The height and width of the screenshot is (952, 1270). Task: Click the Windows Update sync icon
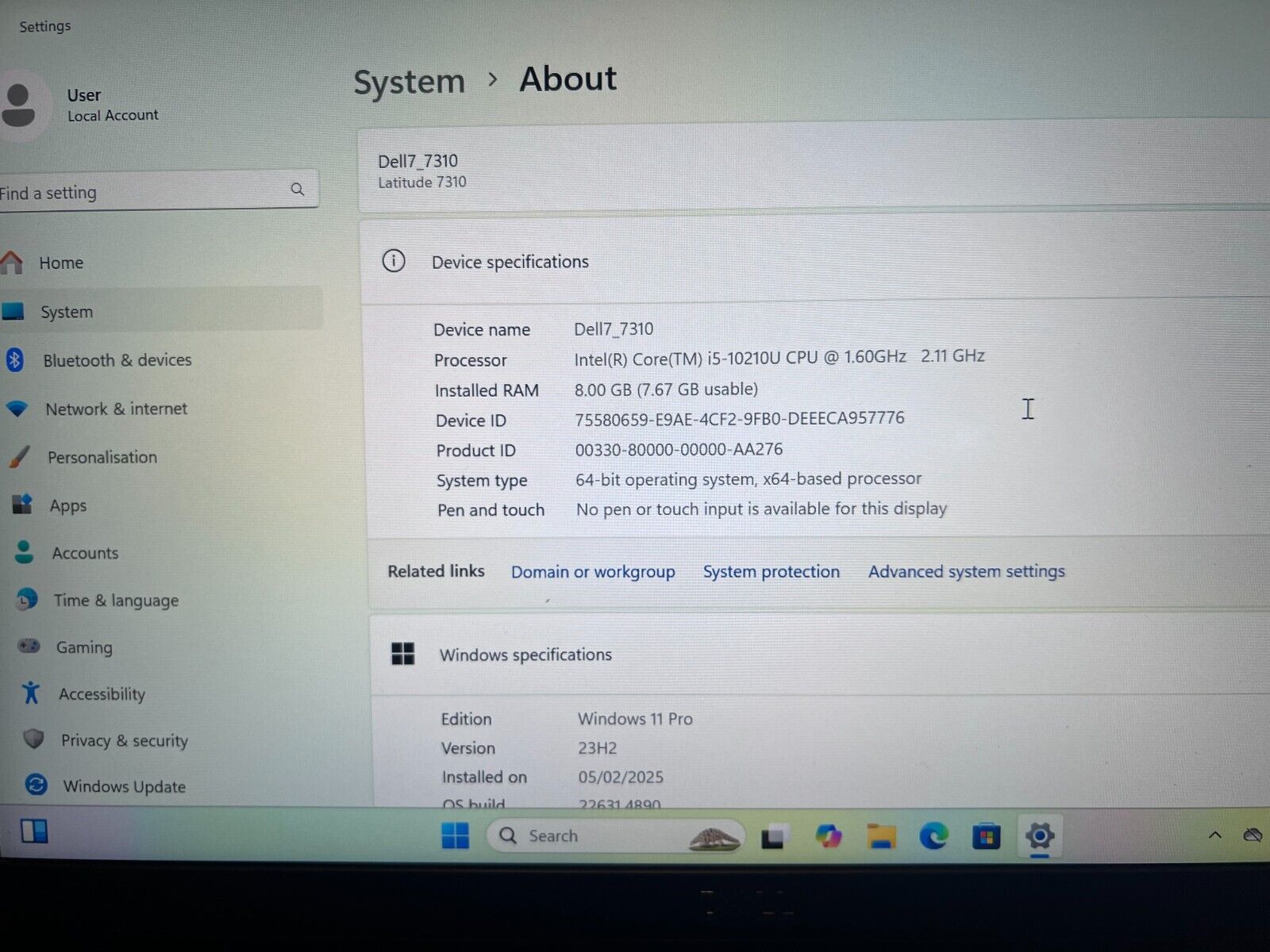(x=37, y=785)
